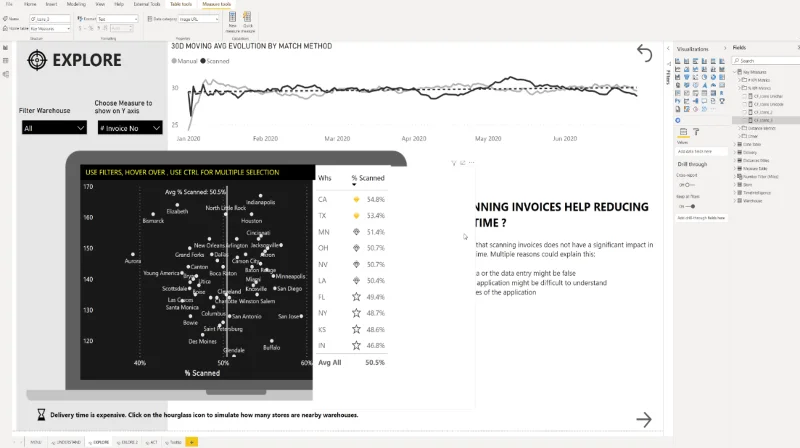Click the New measure button in ribbon
This screenshot has width=800, height=448.
click(232, 22)
